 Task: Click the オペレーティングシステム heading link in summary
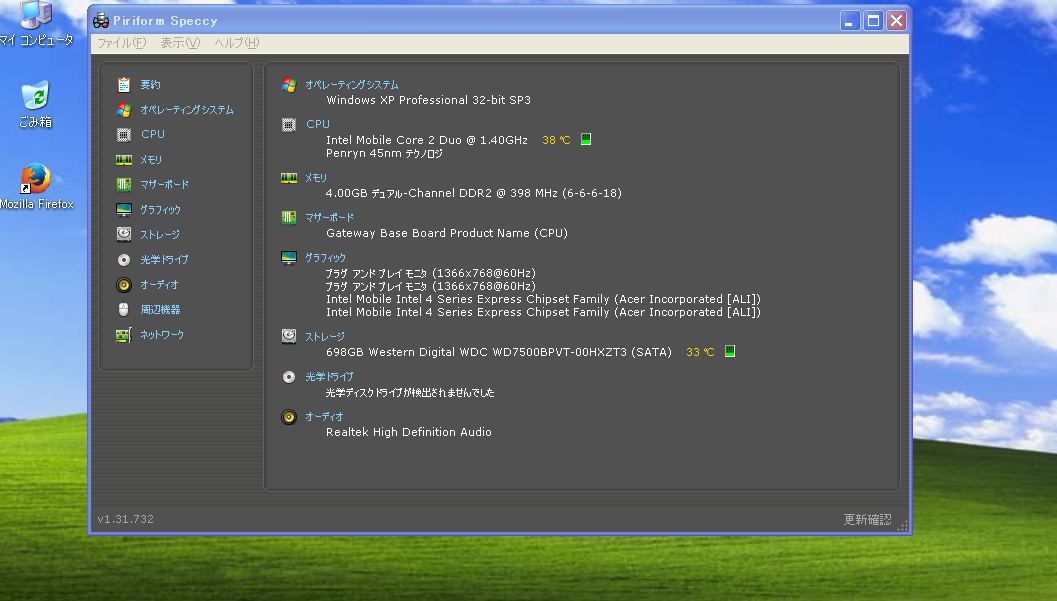(352, 85)
